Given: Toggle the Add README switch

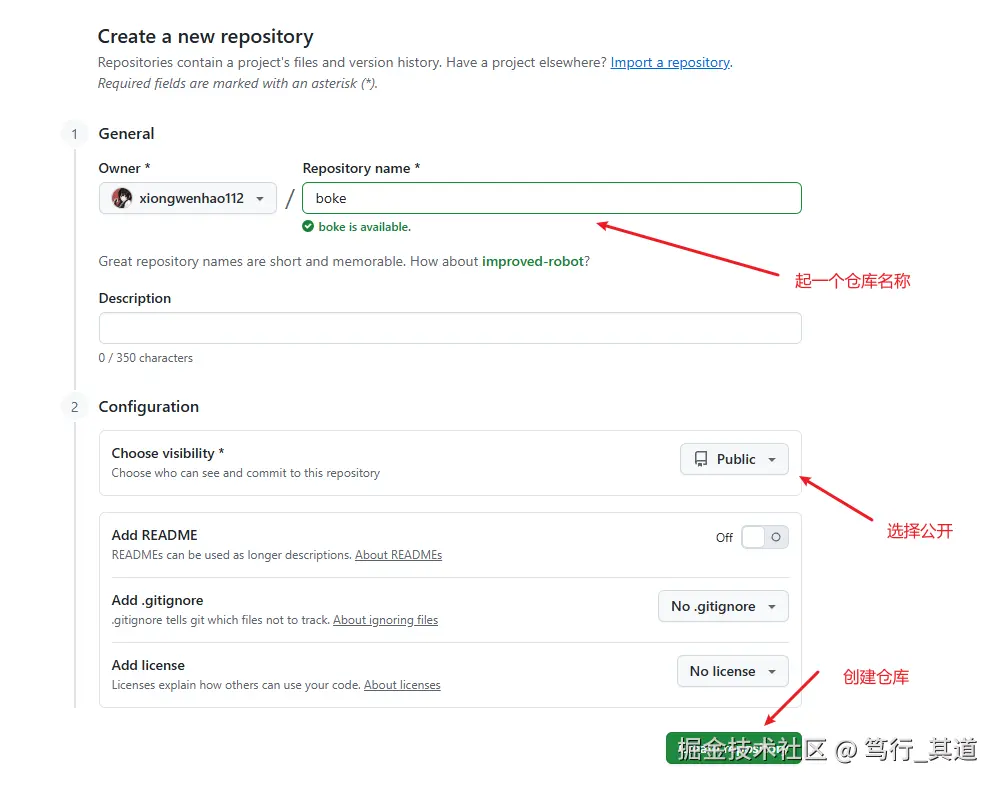Looking at the screenshot, I should click(x=765, y=537).
